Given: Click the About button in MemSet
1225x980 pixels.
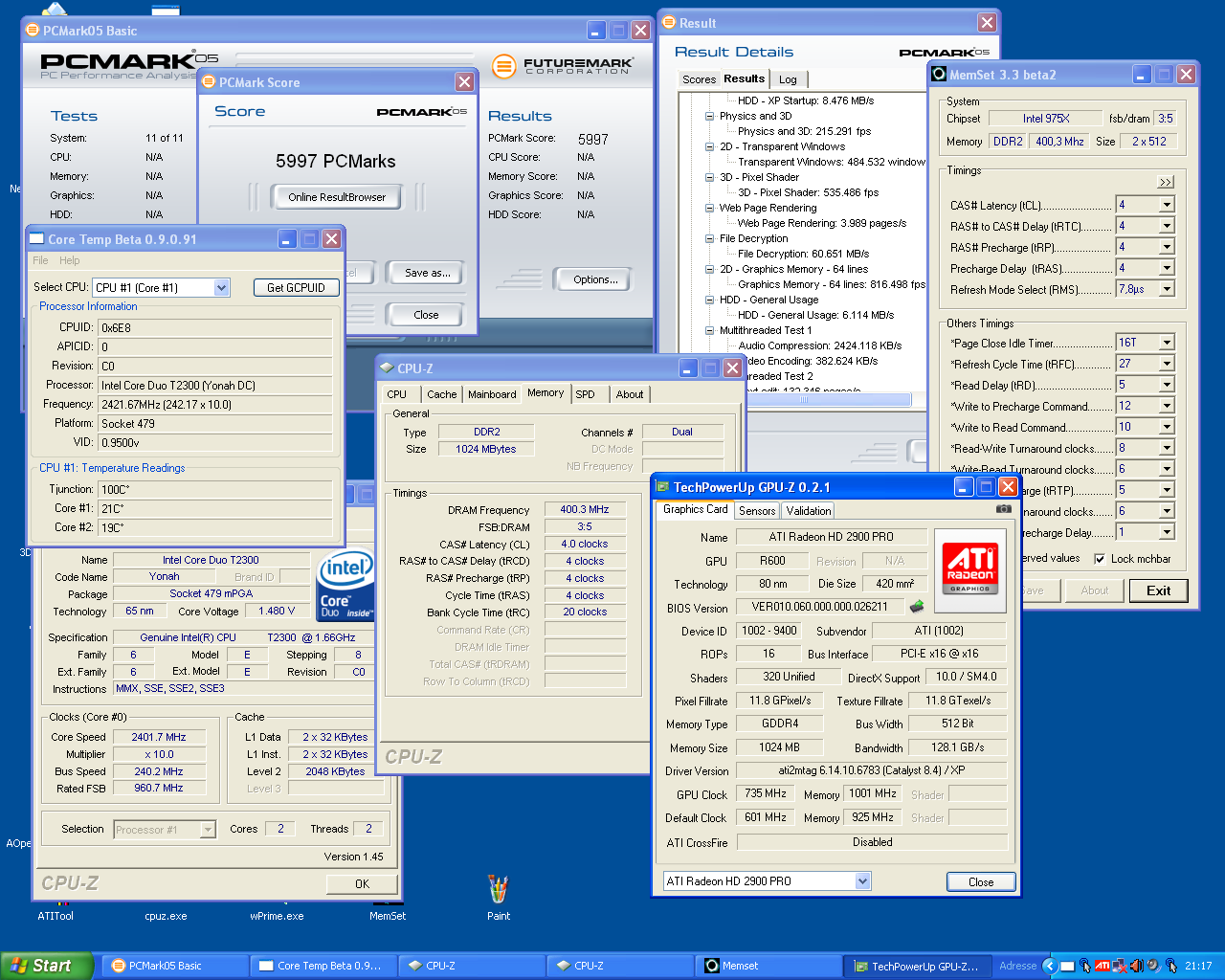Looking at the screenshot, I should 1095,590.
